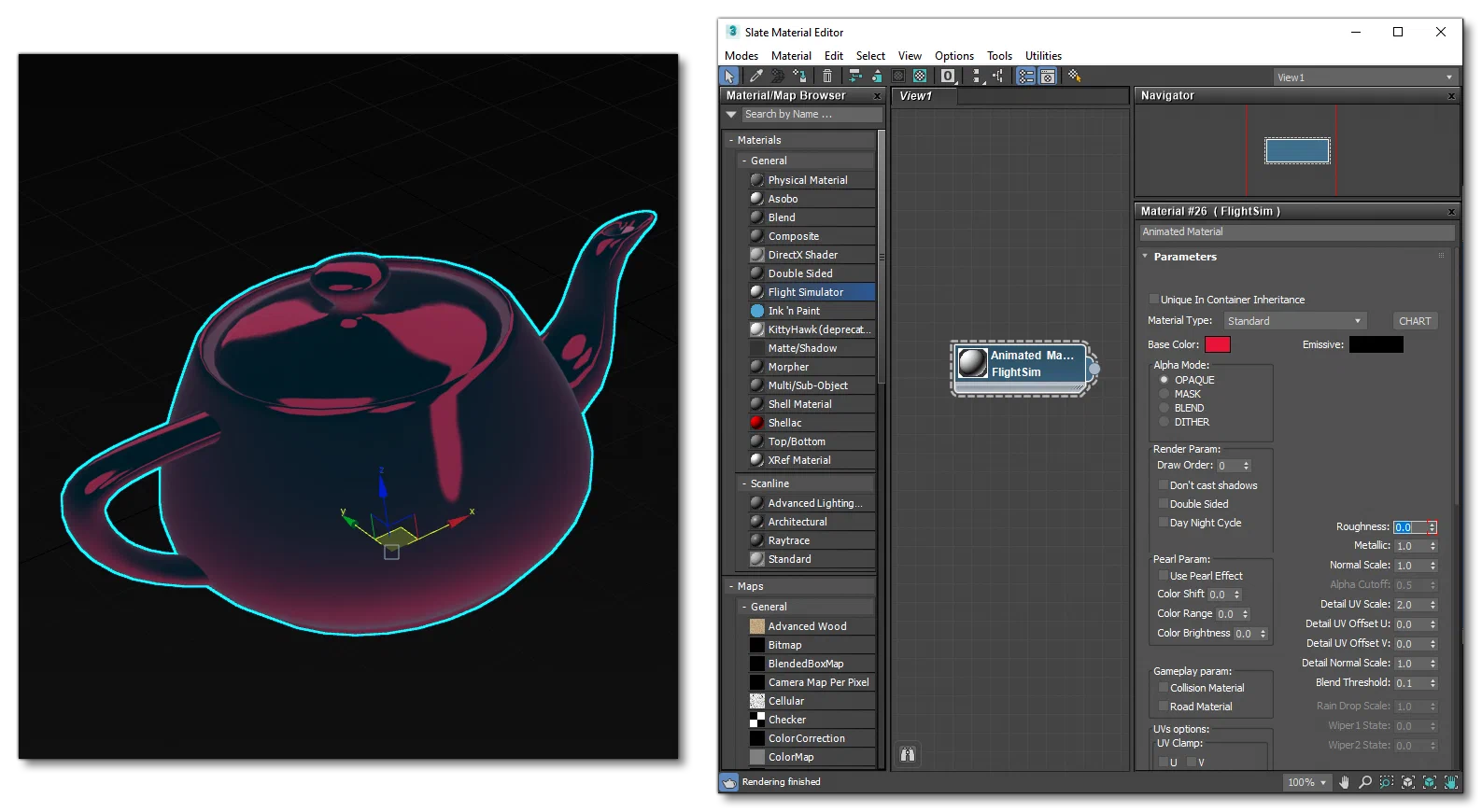The image size is (1482, 812).
Task: Select Physical Material in browser list
Action: (x=810, y=180)
